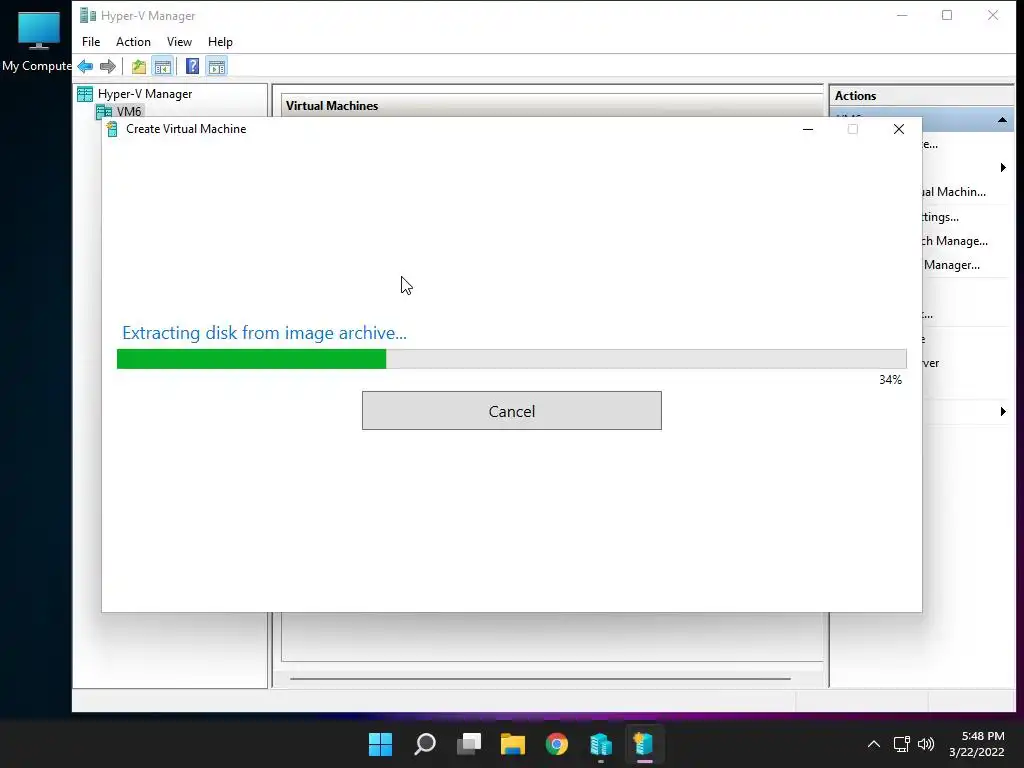Screen dimensions: 1024x768
Task: Open Task View on the taskbar
Action: click(x=469, y=744)
